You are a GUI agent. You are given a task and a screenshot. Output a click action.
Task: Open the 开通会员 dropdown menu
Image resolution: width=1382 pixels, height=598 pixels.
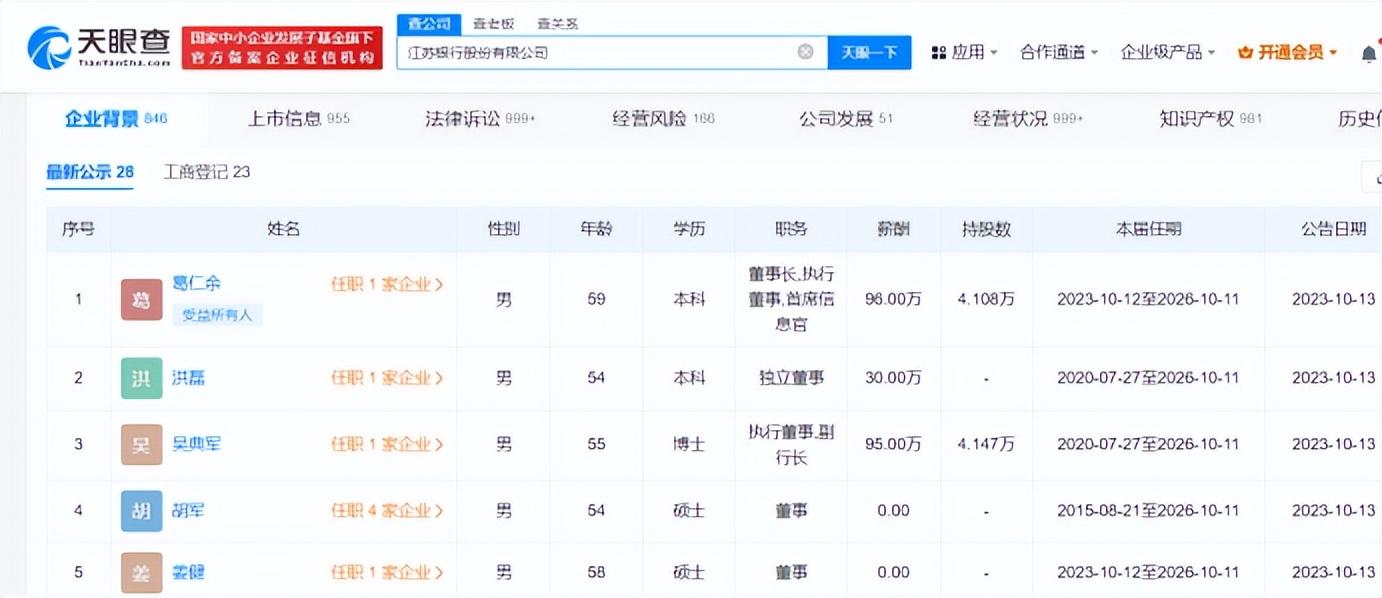pos(1287,52)
